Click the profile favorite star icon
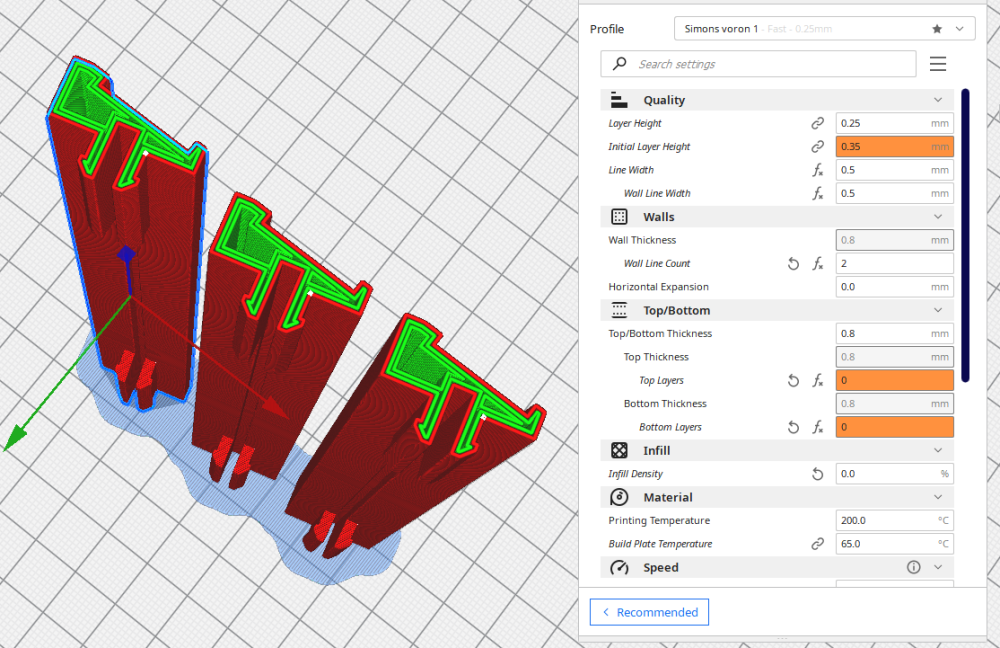Screen dimensions: 1000x648 click(937, 29)
